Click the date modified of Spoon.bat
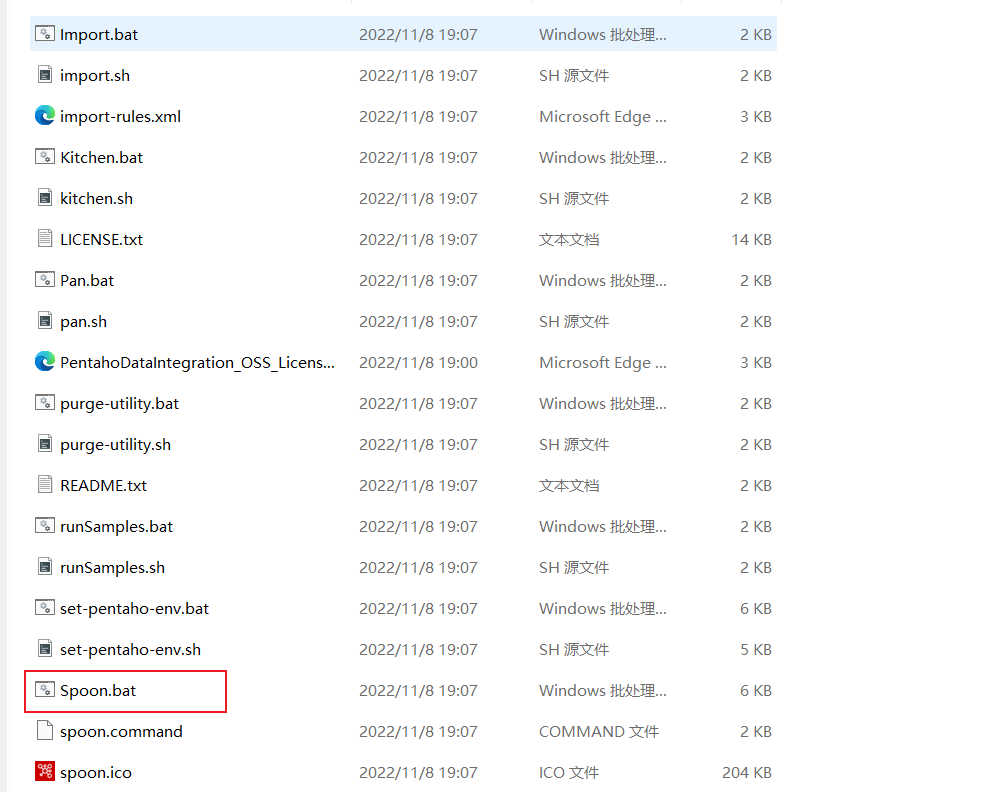The width and height of the screenshot is (1000, 799). coord(418,691)
